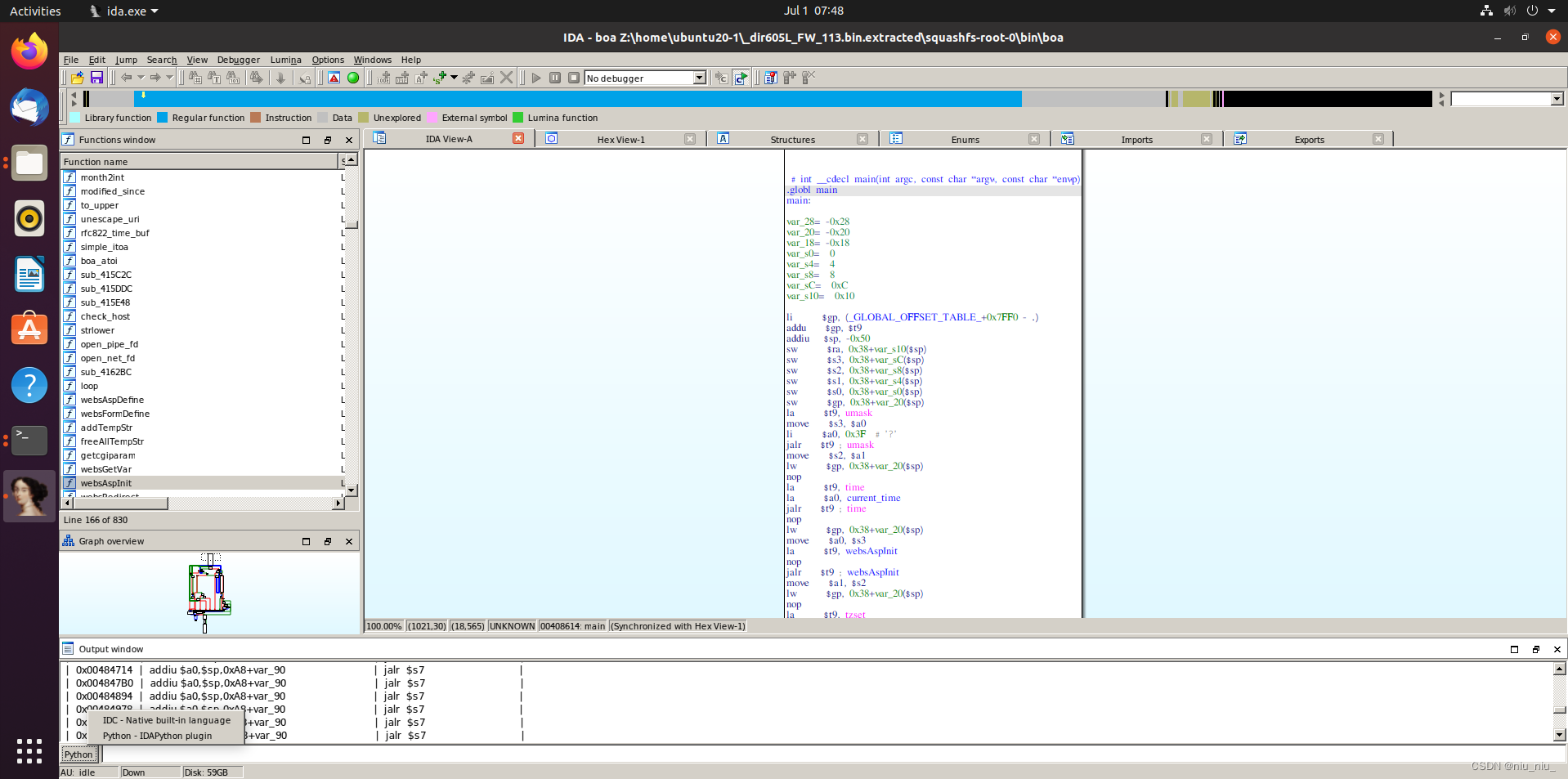This screenshot has height=779, width=1568.
Task: Open Firefox from the Ubuntu dock
Action: pyautogui.click(x=29, y=51)
